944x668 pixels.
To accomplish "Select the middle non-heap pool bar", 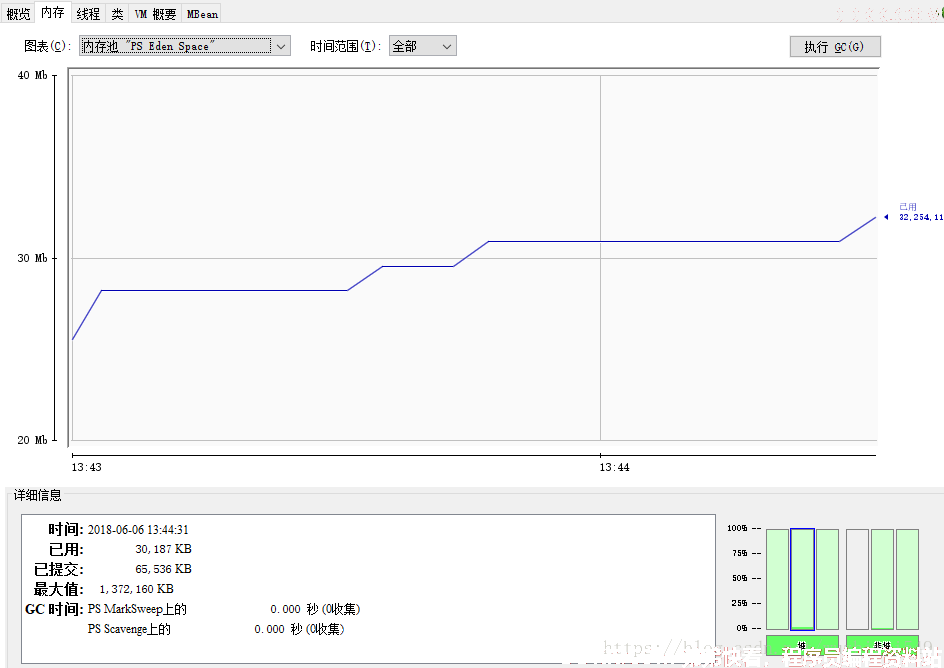I will coord(883,579).
